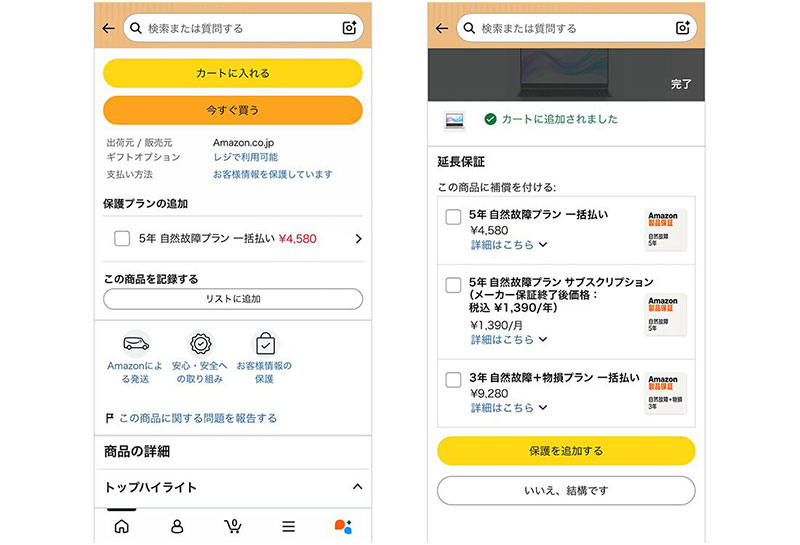Viewport: 800px width, 545px height.
Task: Tap リストに追加 button
Action: coord(233,299)
